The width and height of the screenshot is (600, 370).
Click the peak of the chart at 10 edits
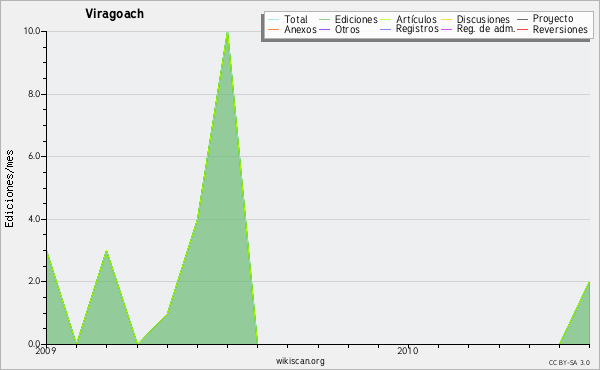pyautogui.click(x=227, y=32)
